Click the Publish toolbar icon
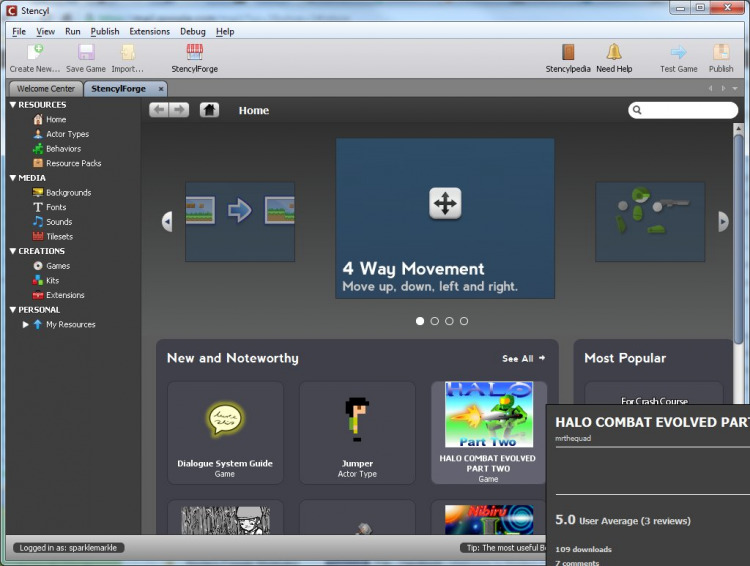Screen dimensions: 750x566 721,52
